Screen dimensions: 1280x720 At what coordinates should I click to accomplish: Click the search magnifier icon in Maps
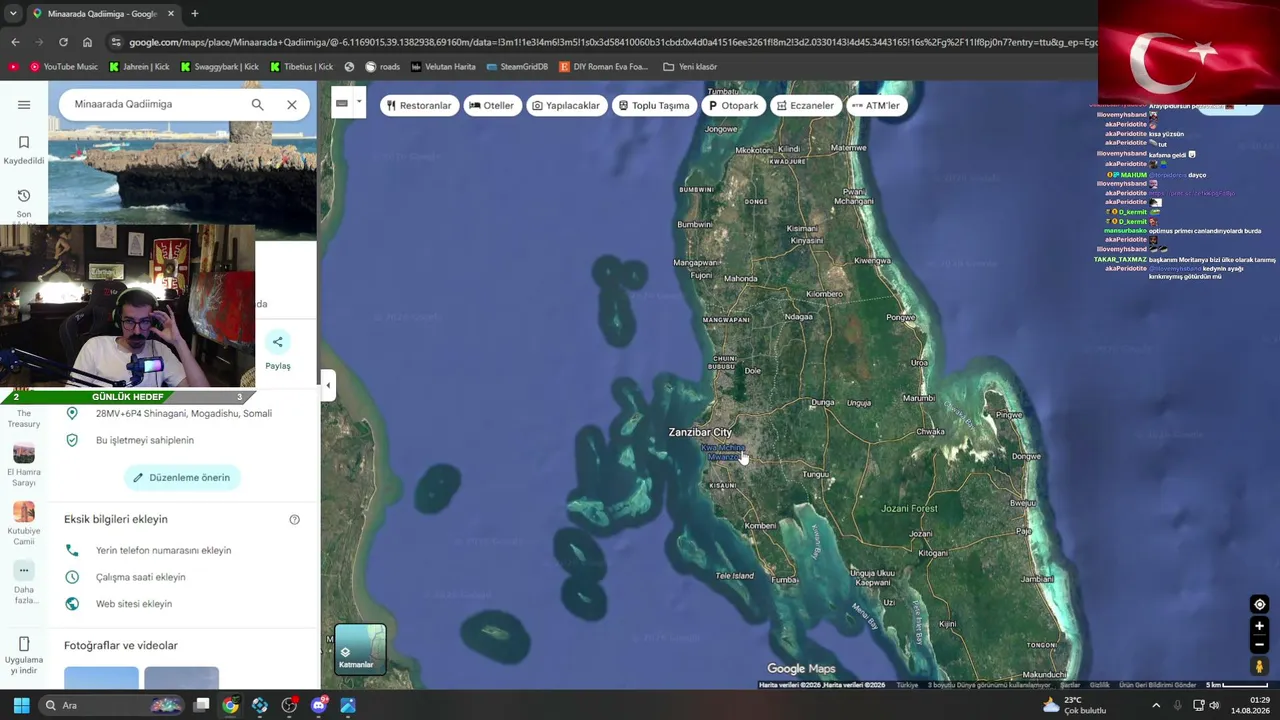tap(257, 104)
